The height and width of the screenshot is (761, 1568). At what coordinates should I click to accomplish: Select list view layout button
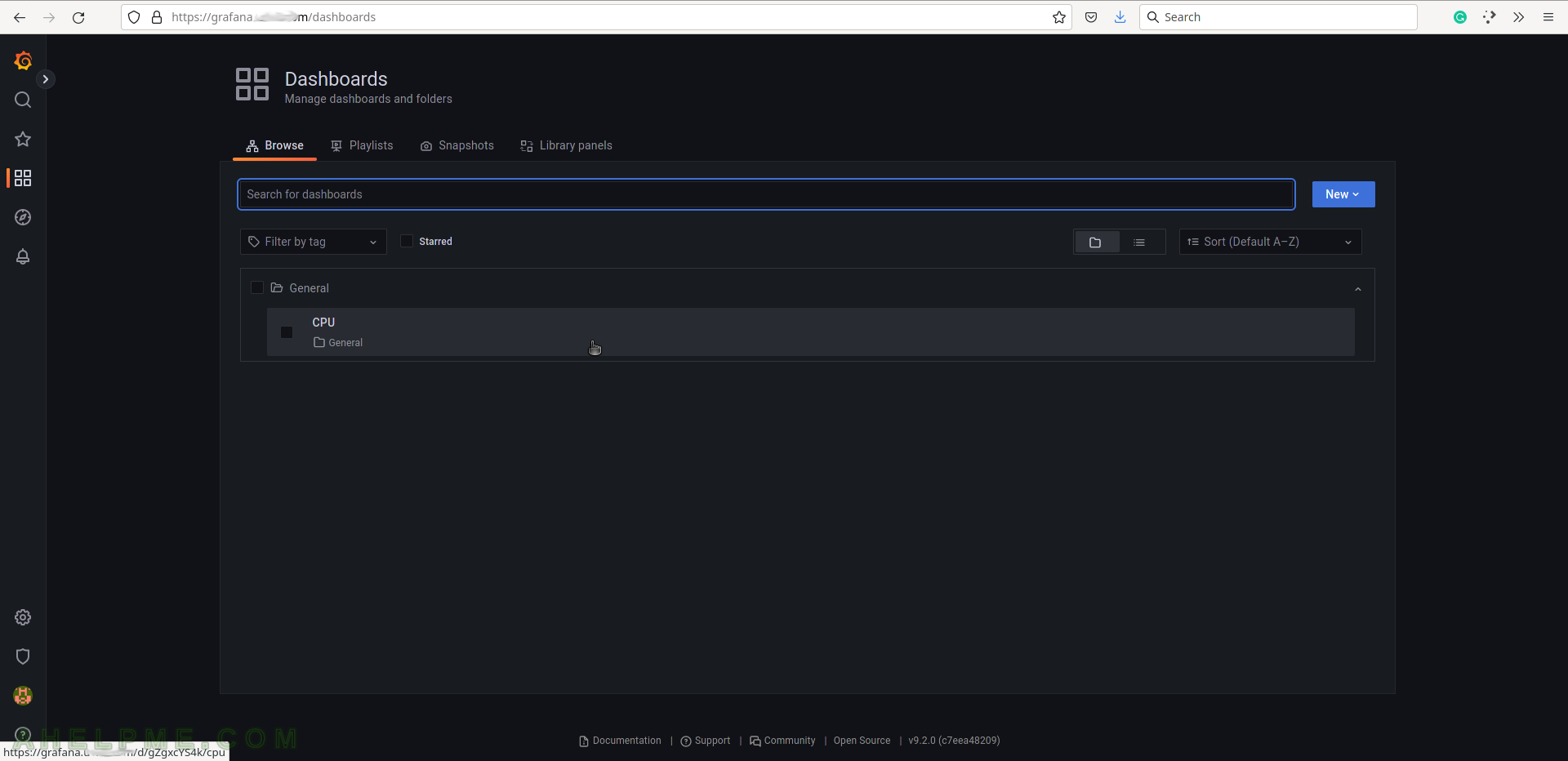1139,243
